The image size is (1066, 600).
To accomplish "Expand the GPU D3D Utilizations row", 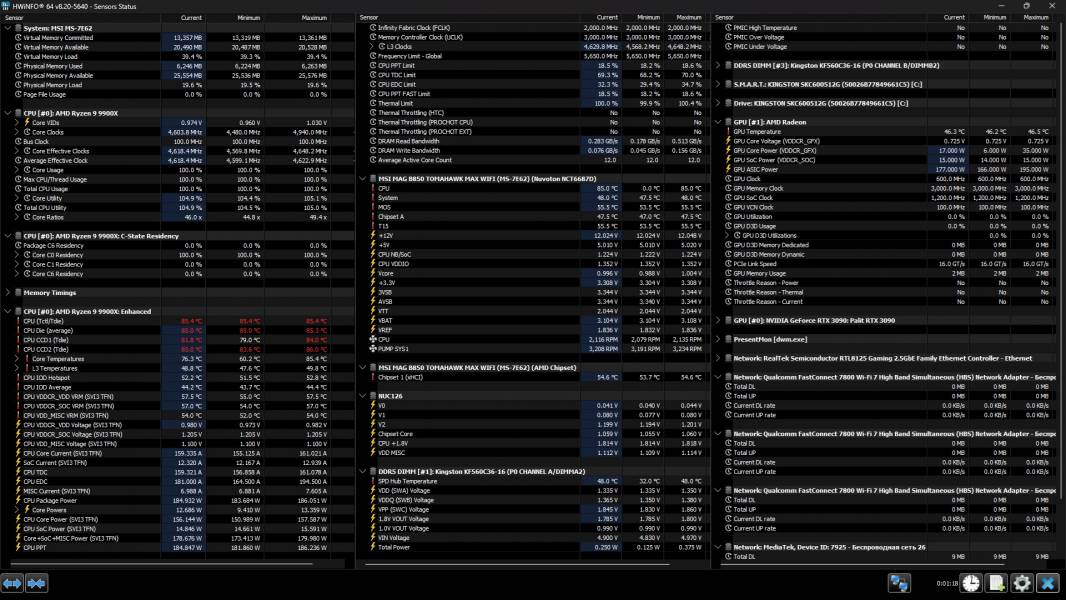I will 727,235.
